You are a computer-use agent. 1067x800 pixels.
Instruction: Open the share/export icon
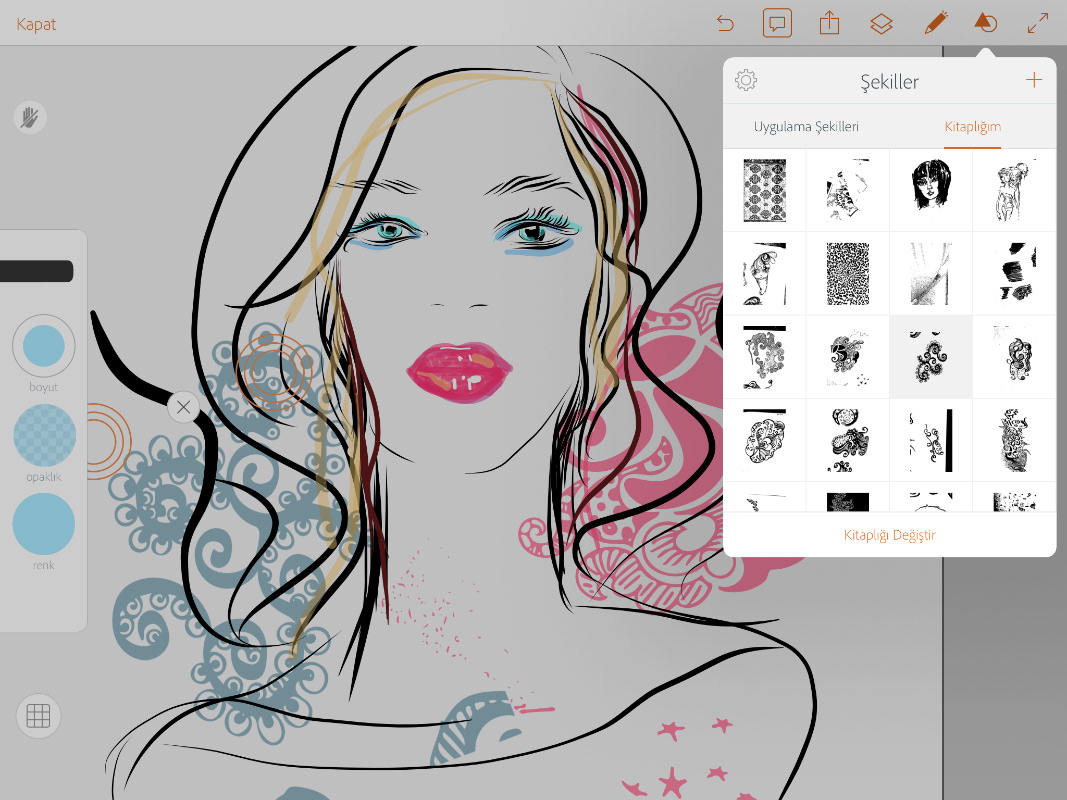pos(829,23)
